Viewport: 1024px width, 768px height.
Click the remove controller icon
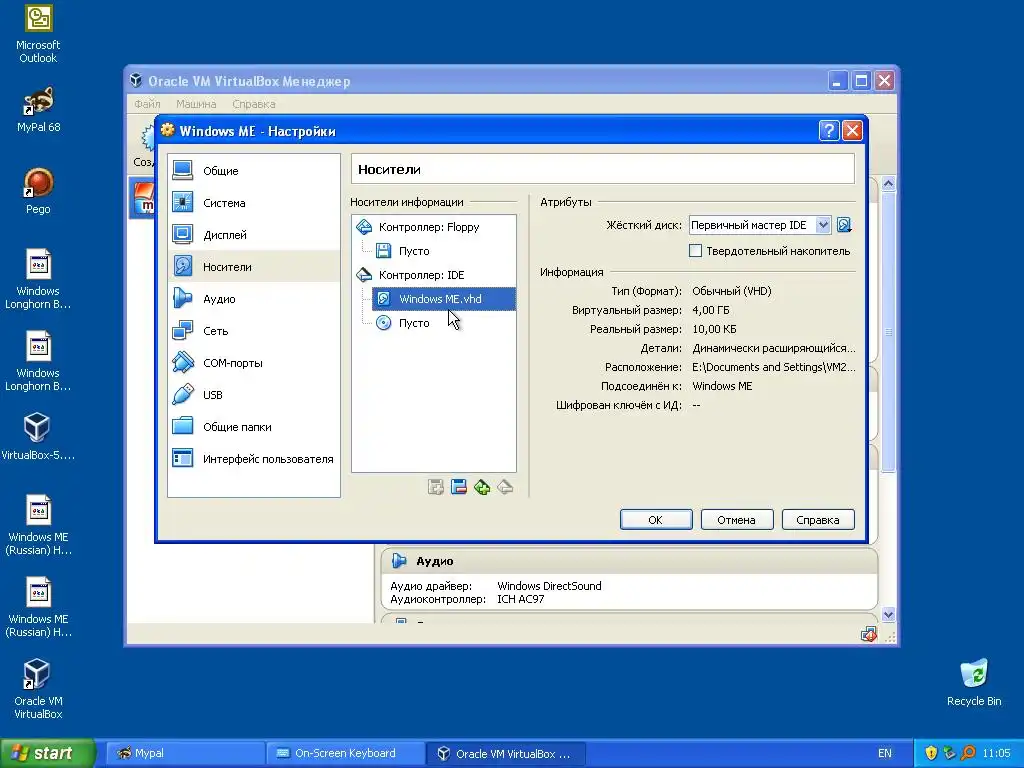coord(459,487)
